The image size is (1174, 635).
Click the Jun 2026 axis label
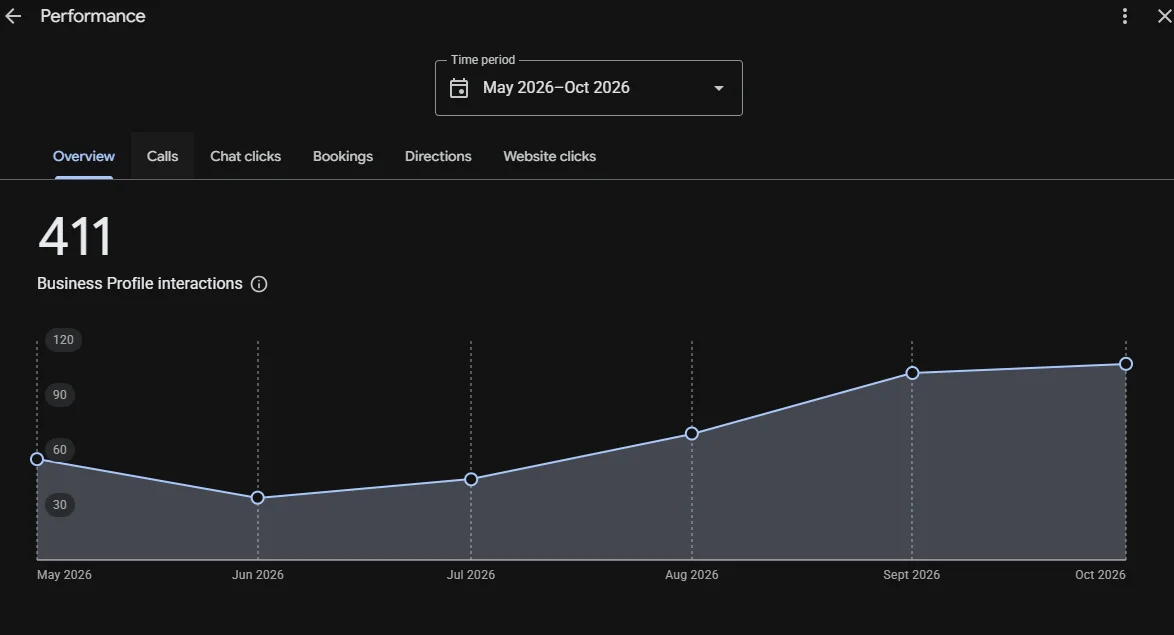pos(258,574)
